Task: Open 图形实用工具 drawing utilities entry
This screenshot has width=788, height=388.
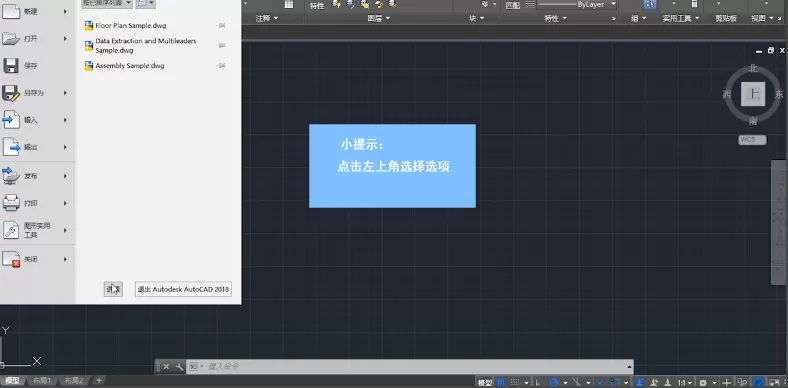Action: 36,230
